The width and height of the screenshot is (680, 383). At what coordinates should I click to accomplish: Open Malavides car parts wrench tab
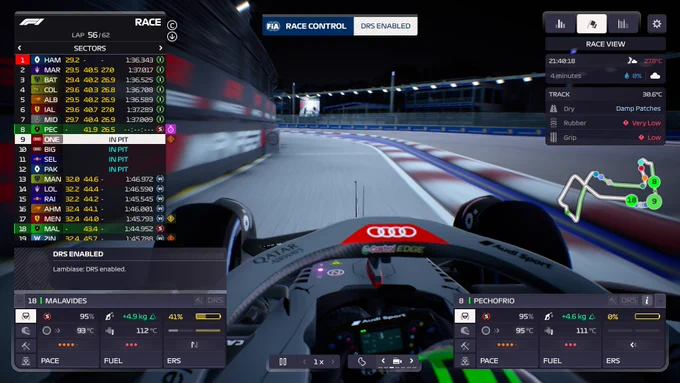(26, 346)
